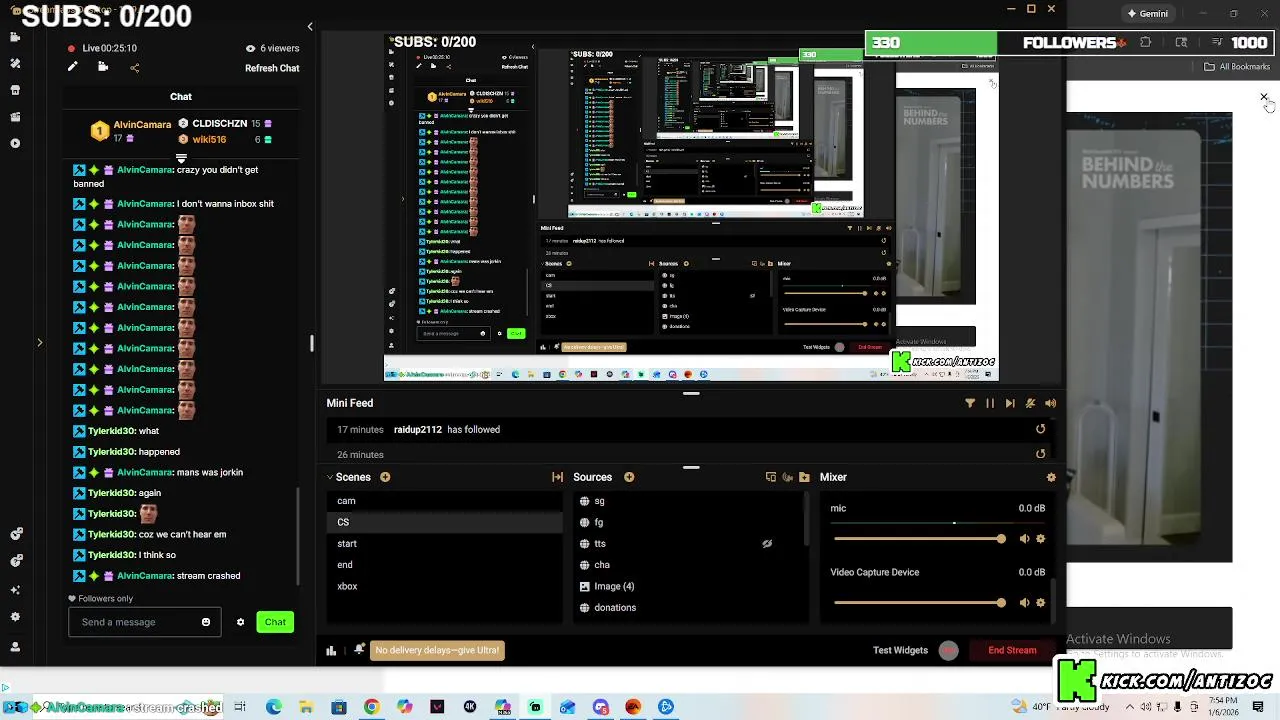Select the Image (4) source
The height and width of the screenshot is (720, 1280).
coord(689,586)
